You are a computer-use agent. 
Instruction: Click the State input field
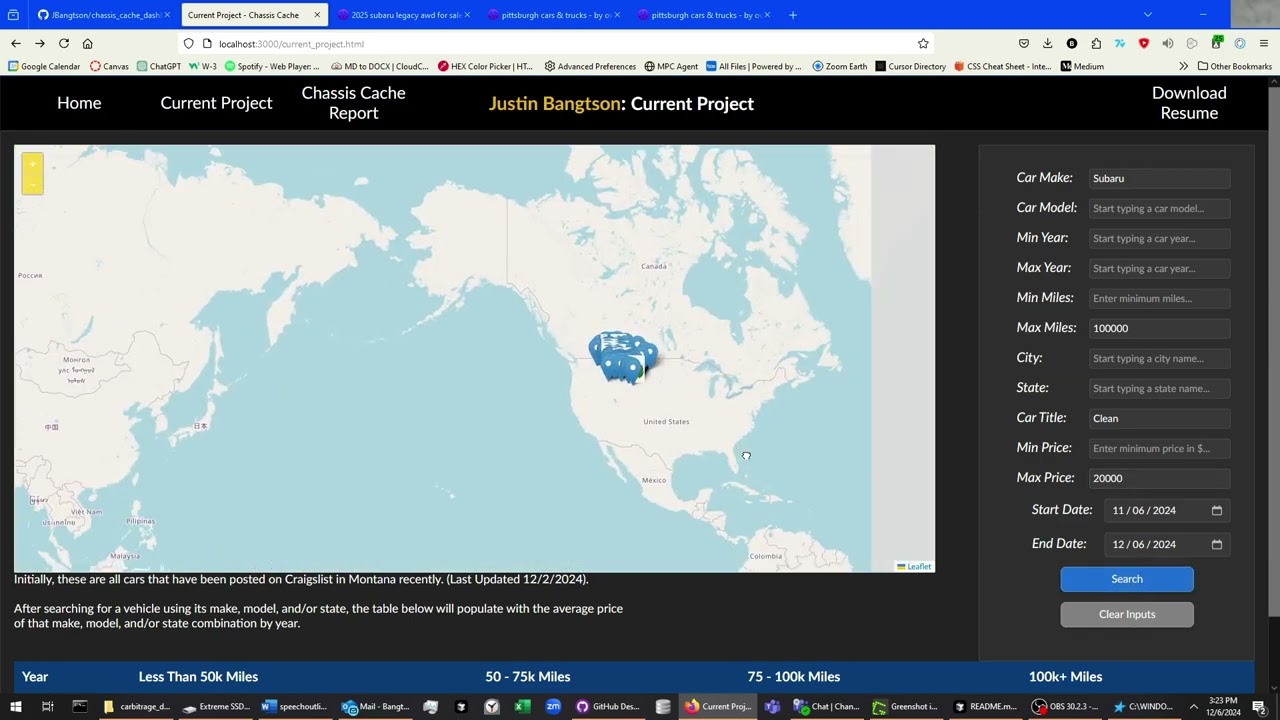point(1159,388)
